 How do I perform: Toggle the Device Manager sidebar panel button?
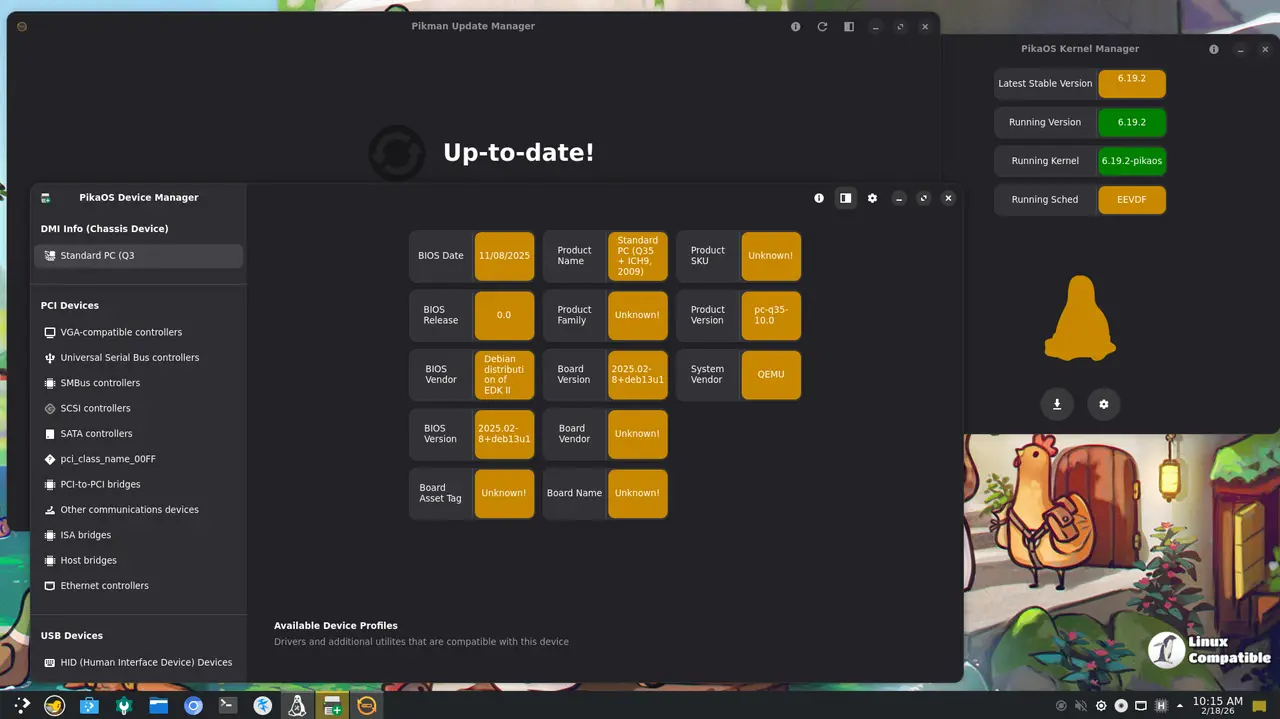tap(846, 198)
